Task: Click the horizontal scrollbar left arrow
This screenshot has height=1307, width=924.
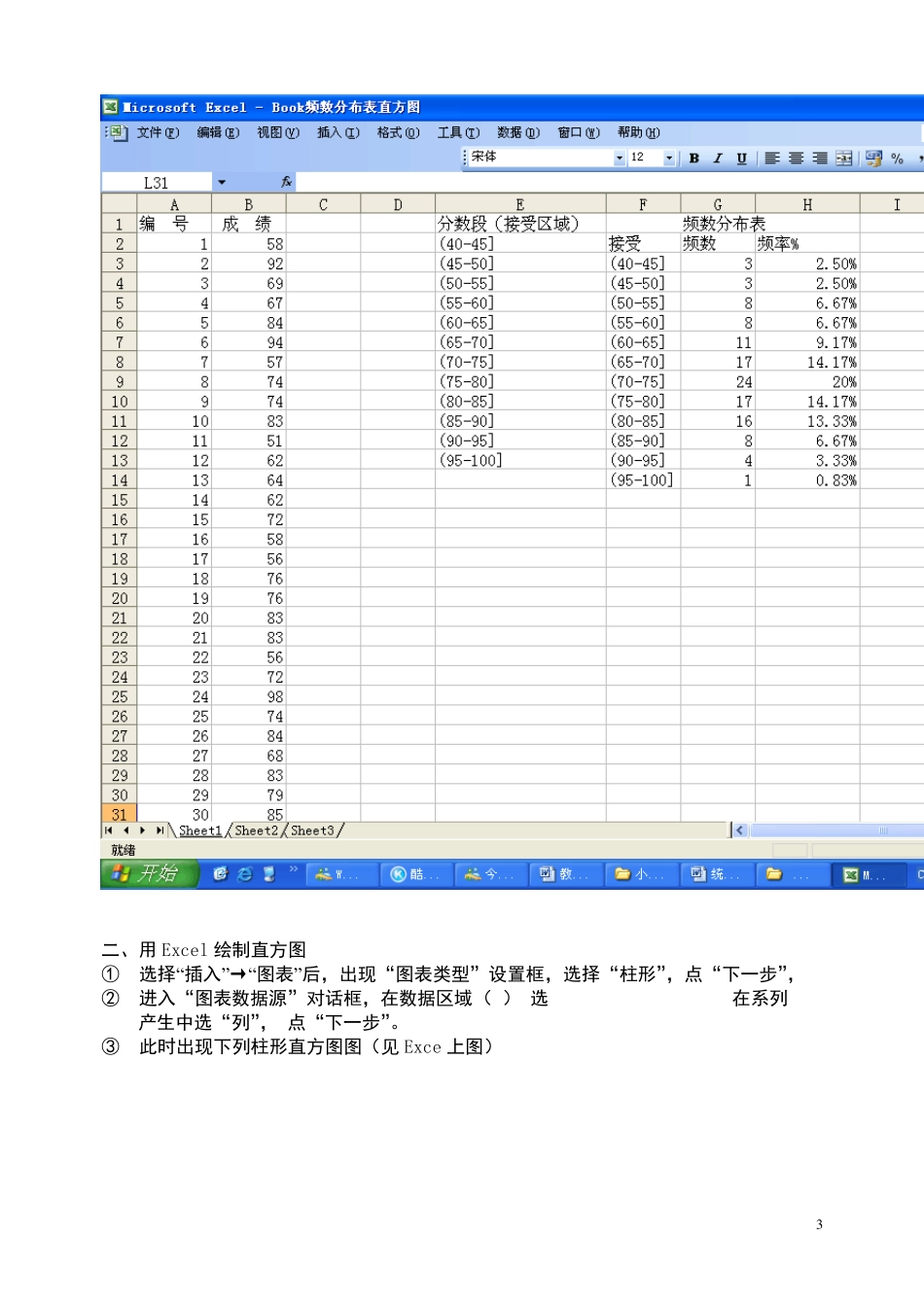Action: (740, 830)
